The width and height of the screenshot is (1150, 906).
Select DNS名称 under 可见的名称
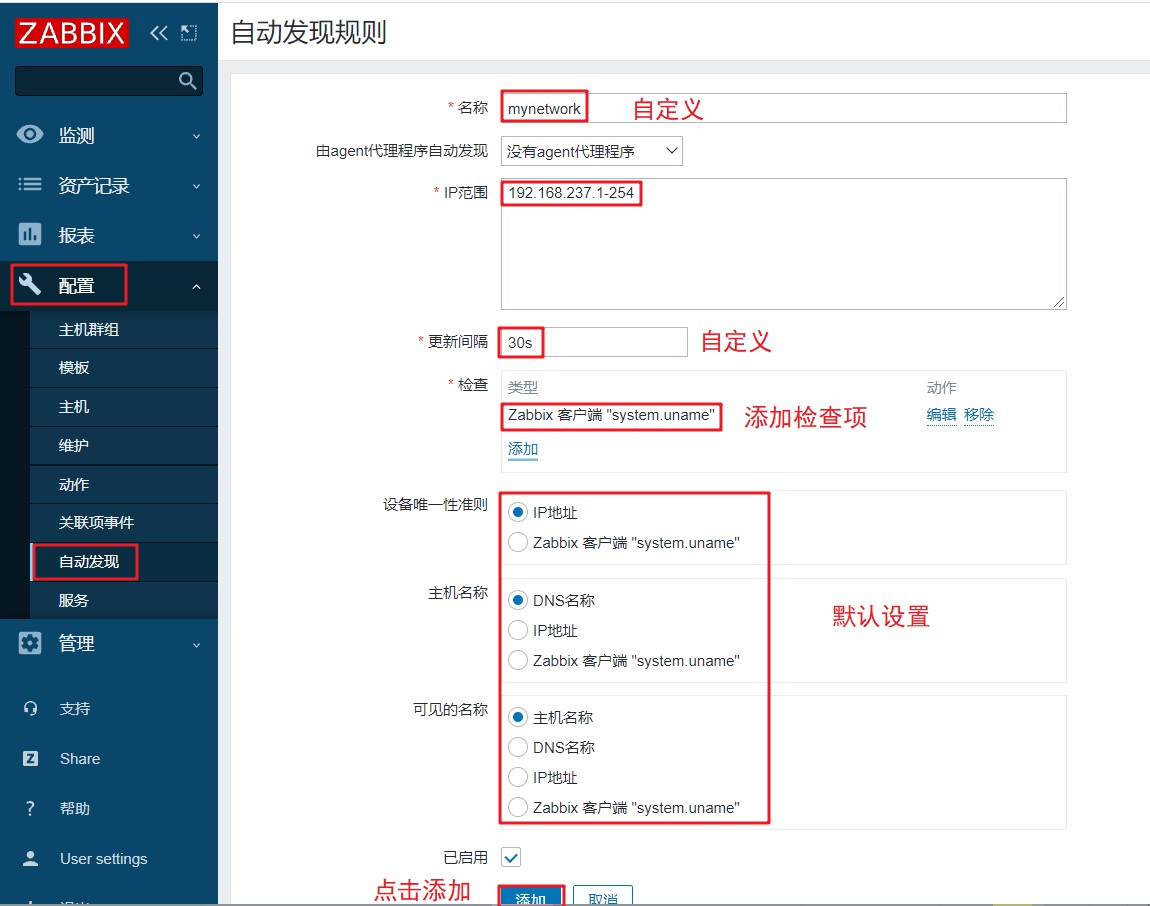(x=518, y=747)
